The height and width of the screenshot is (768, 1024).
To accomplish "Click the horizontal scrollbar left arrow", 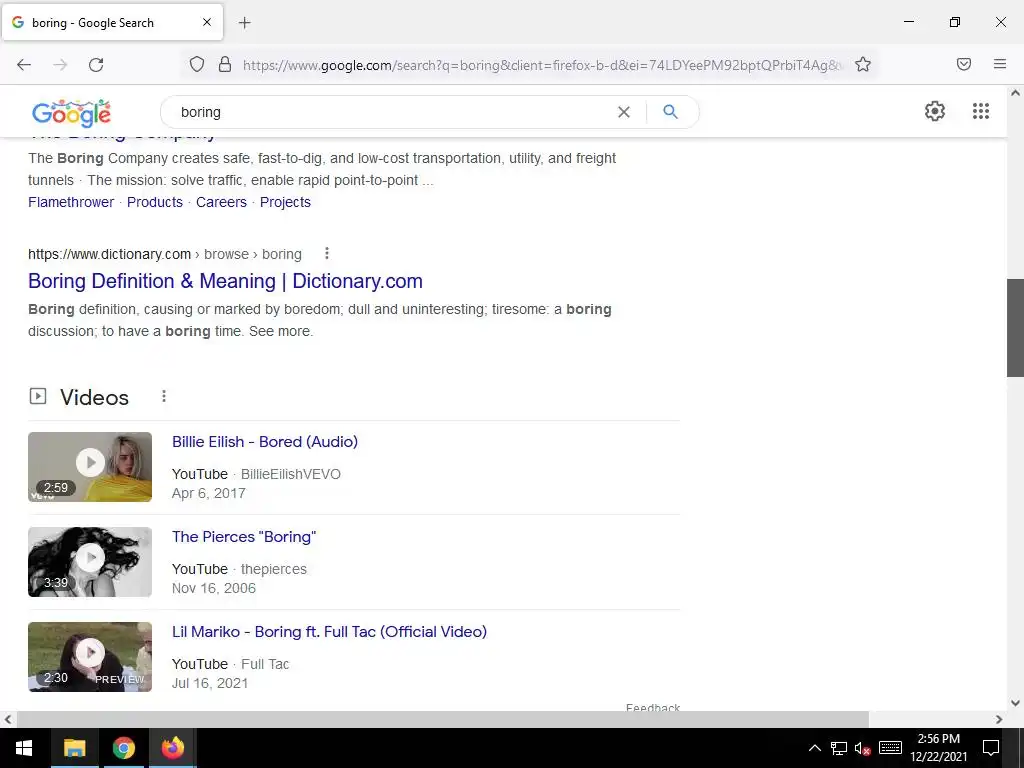I will pyautogui.click(x=8, y=719).
